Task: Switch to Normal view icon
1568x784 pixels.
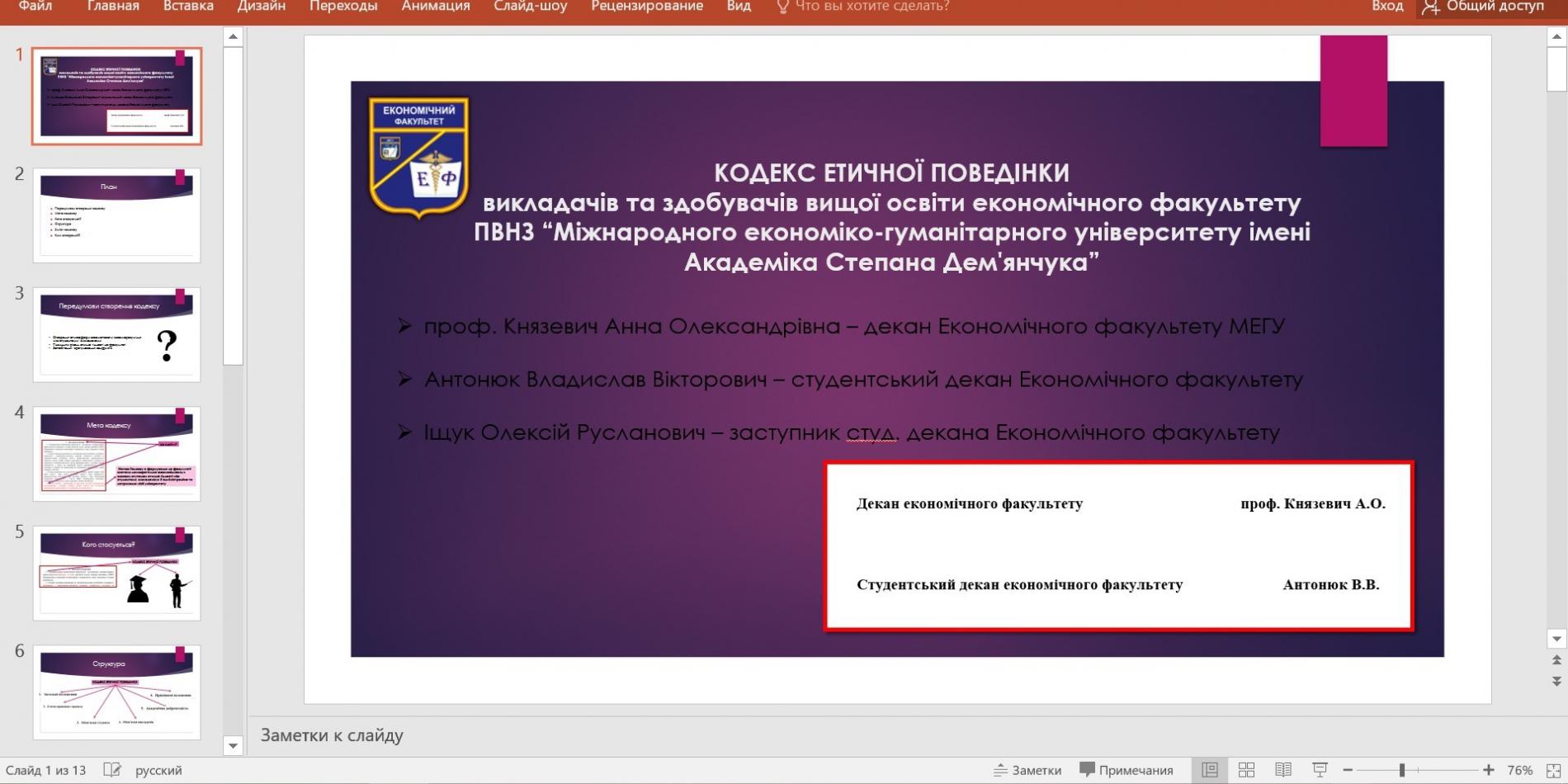Action: click(x=1210, y=770)
